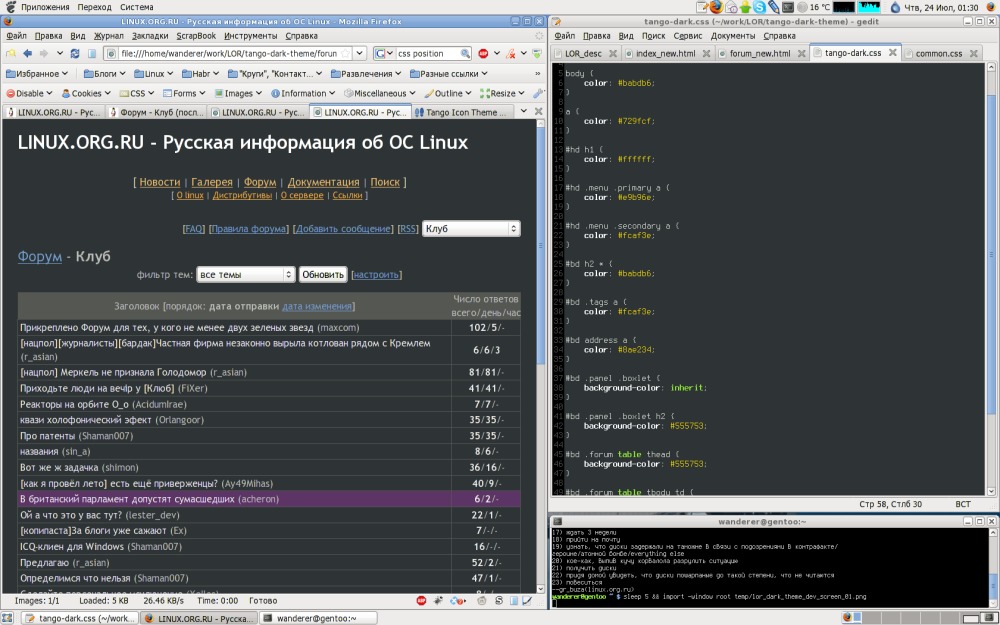Open ScrapBook menu in Firefox
1000x625 pixels.
tap(196, 36)
